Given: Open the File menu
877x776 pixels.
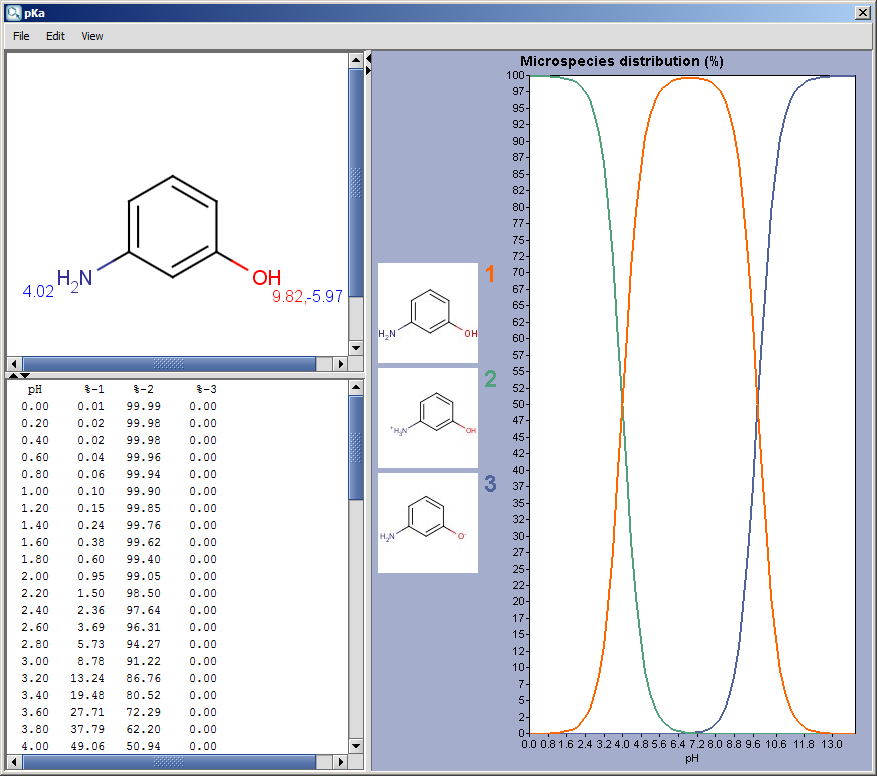Looking at the screenshot, I should [21, 36].
